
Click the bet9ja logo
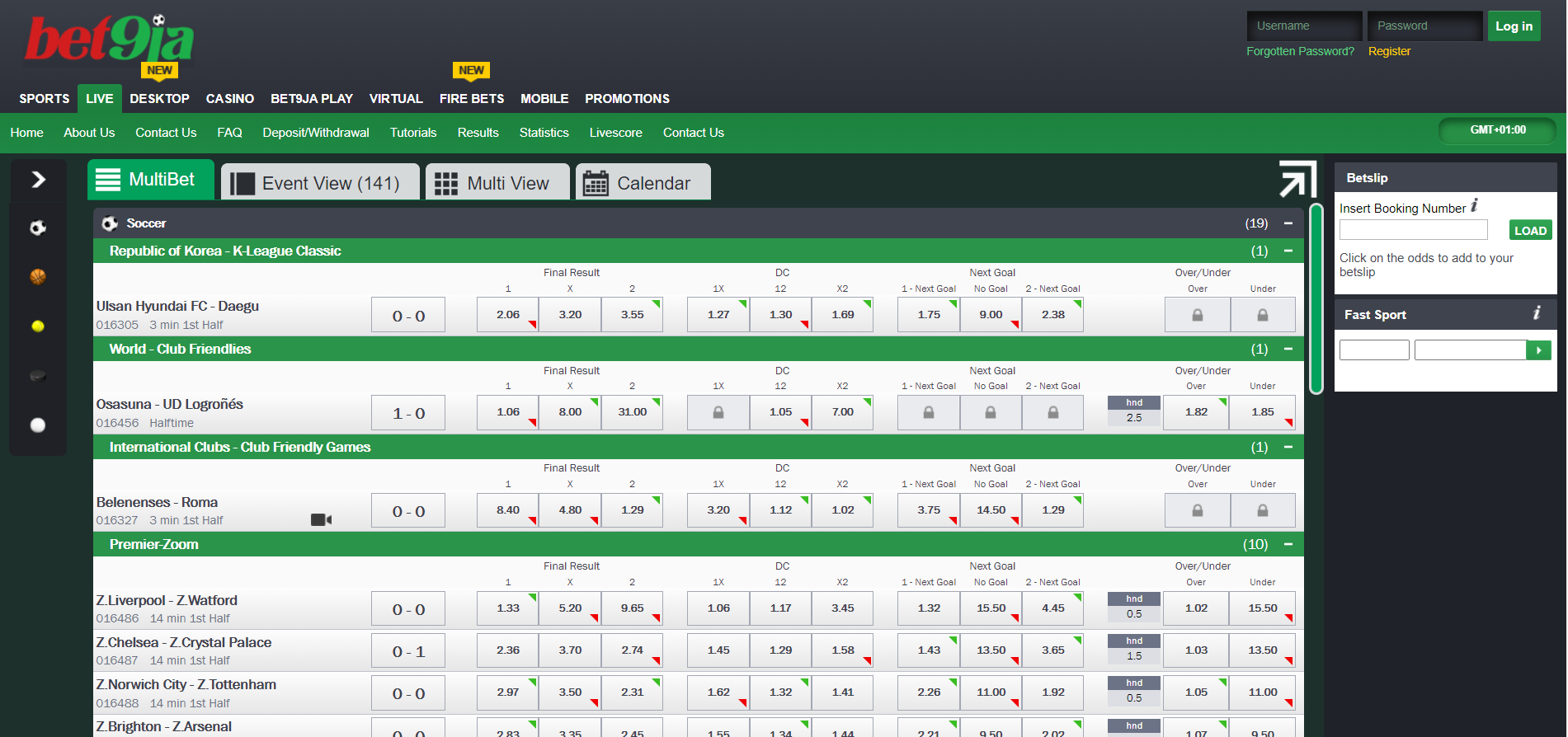tap(109, 40)
